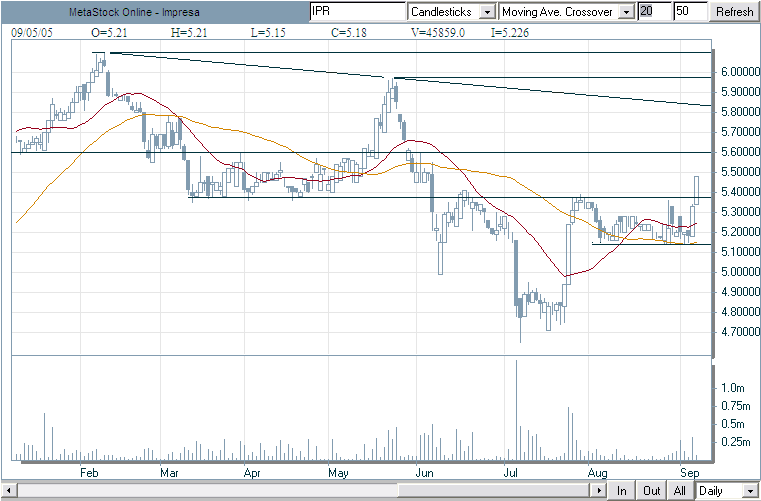The width and height of the screenshot is (761, 501).
Task: Click the Out zoom button
Action: click(651, 490)
